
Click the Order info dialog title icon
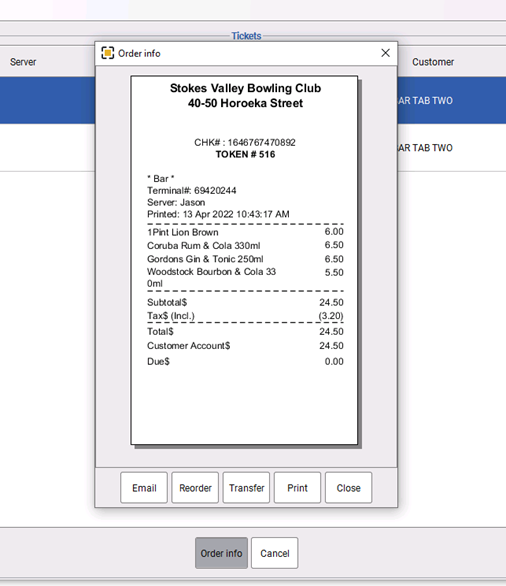tap(108, 53)
